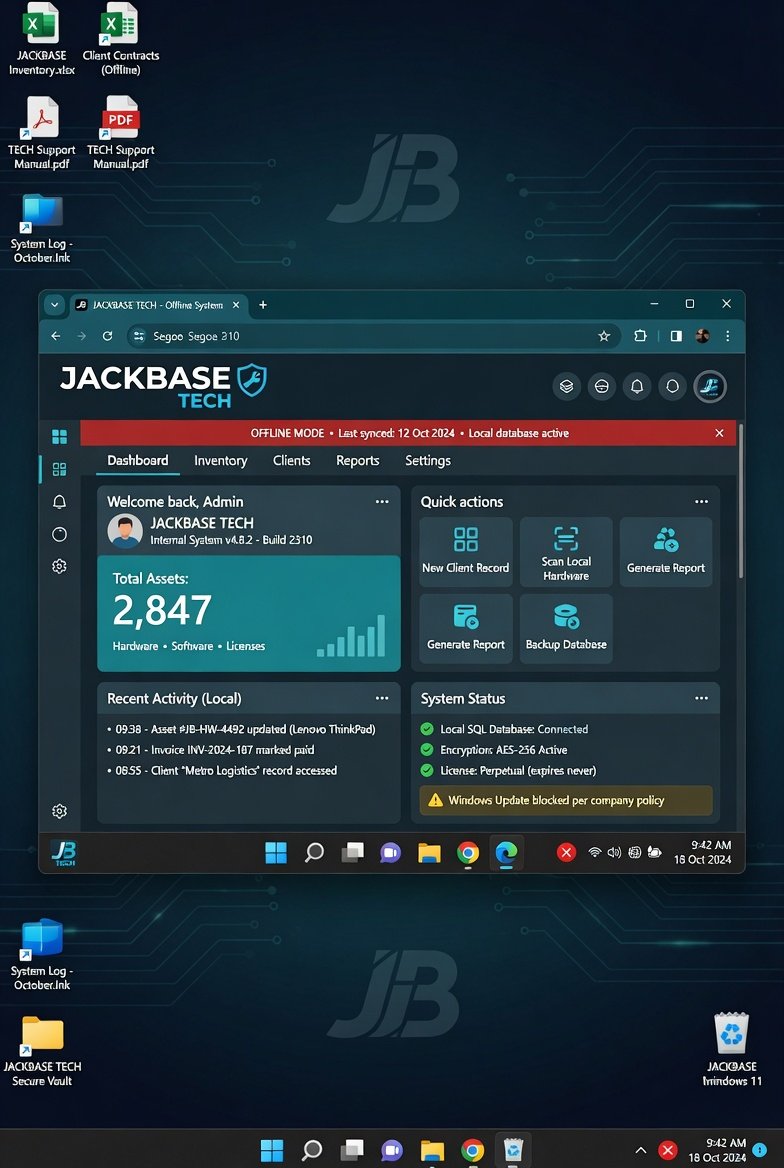Open JACKBASE TECH Secure Vault folder

point(42,1051)
